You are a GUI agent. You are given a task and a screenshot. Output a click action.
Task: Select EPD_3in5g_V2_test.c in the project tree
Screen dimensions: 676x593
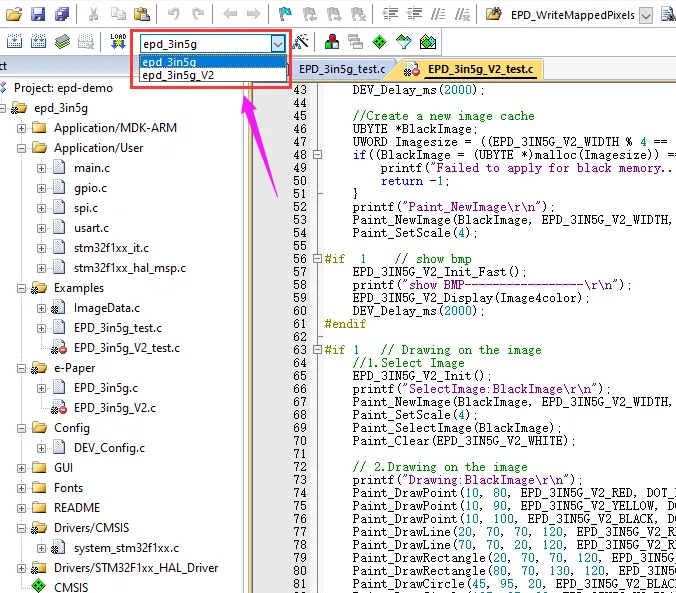127,348
